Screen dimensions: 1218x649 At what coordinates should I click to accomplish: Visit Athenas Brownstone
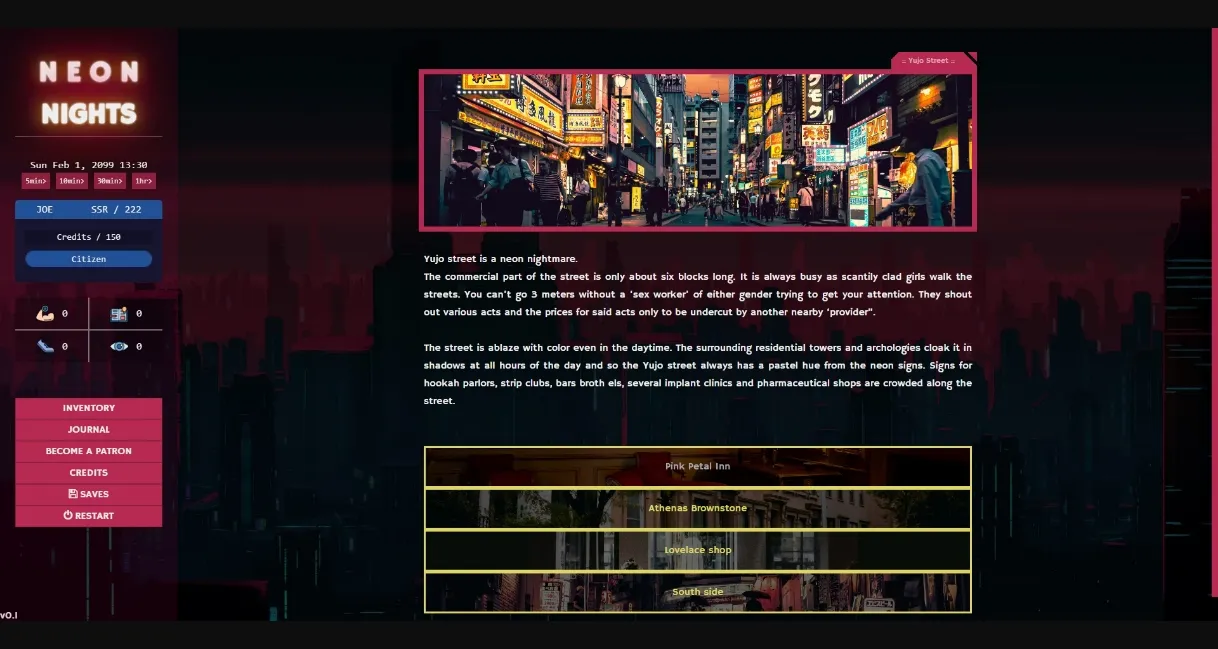tap(698, 508)
